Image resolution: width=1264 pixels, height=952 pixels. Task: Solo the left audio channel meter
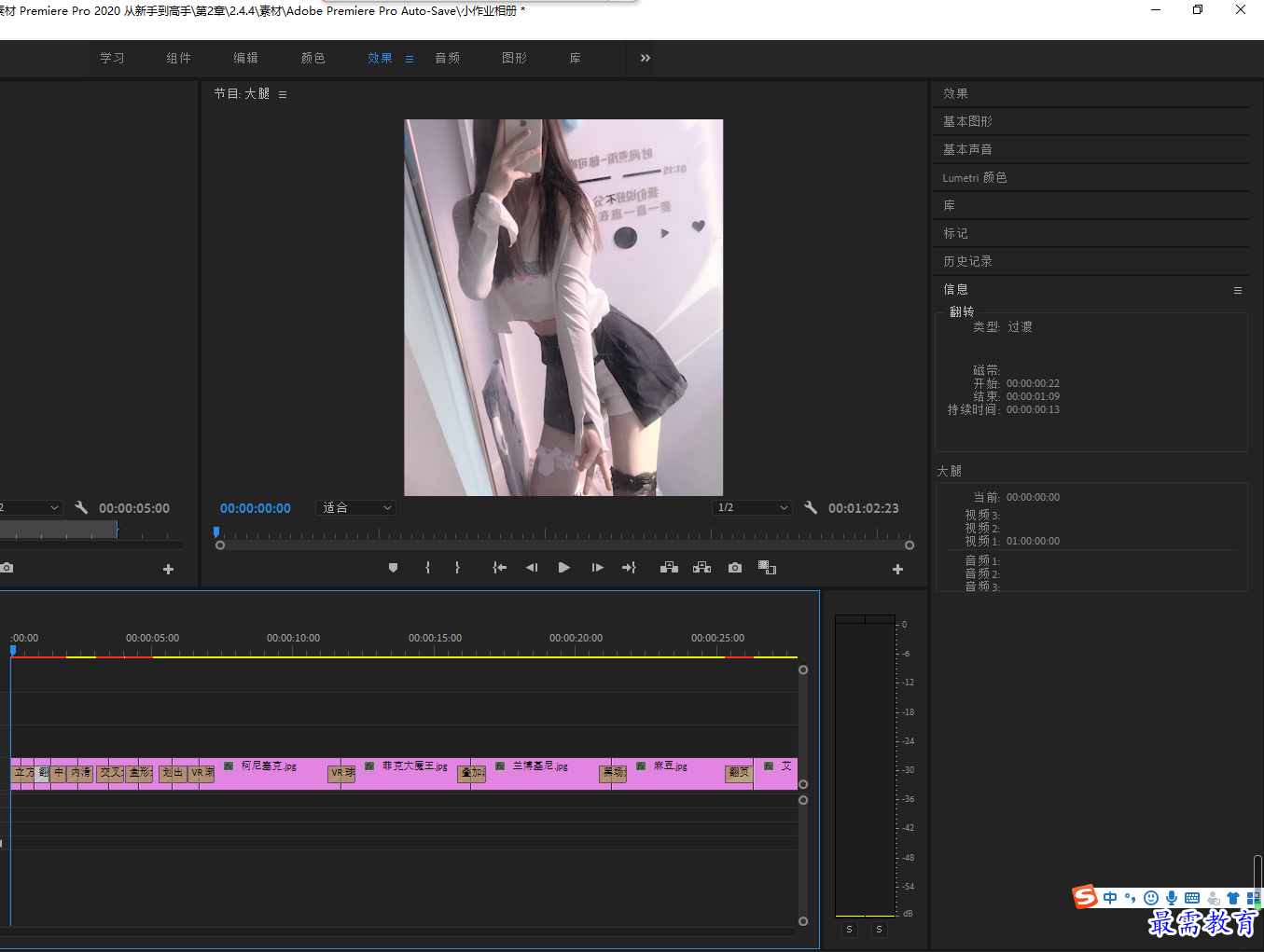850,930
